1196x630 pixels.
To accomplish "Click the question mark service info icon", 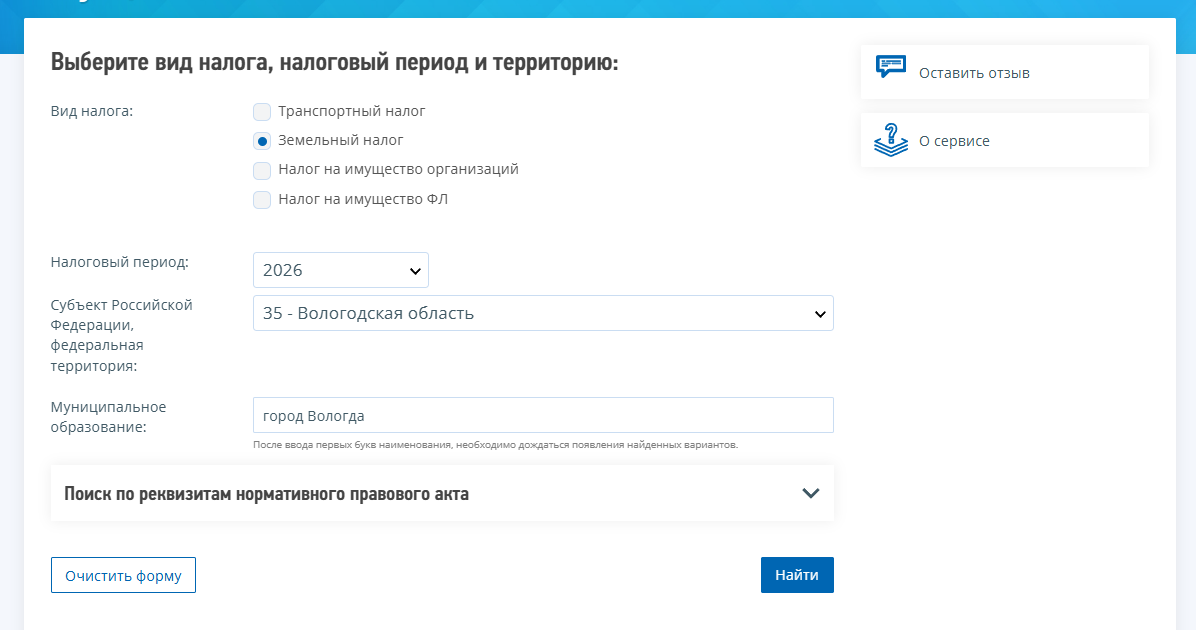I will point(889,140).
